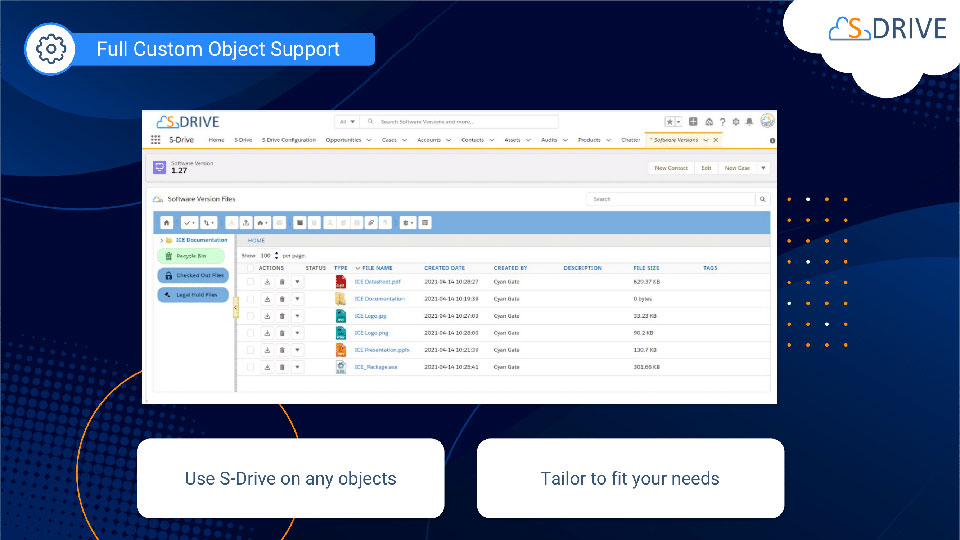Click the New Case button

click(x=737, y=168)
